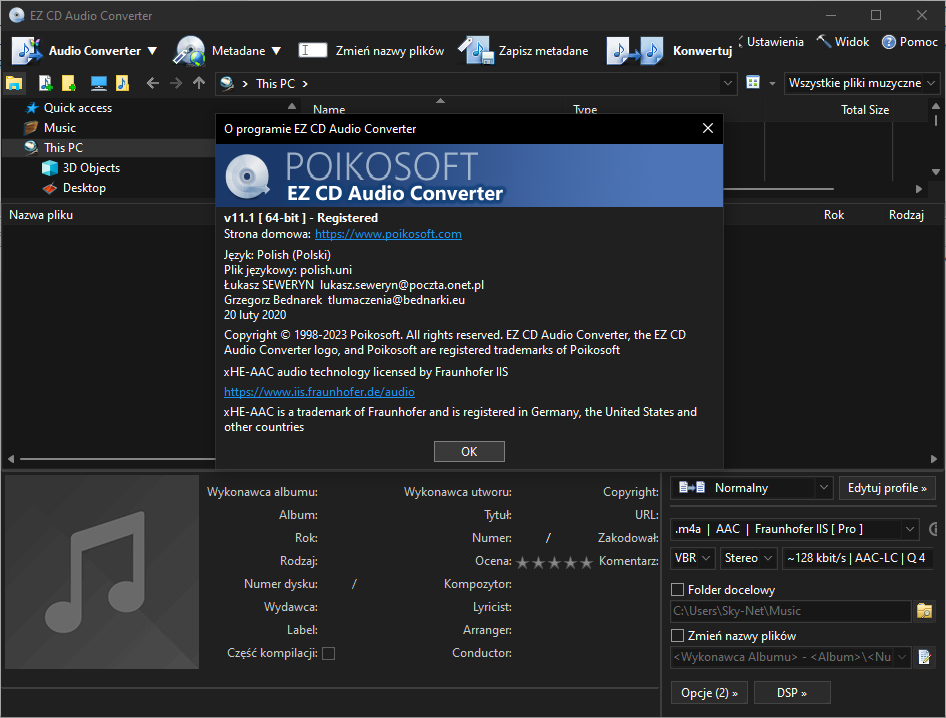The image size is (946, 718).
Task: Select Music in folder tree
Action: point(60,128)
